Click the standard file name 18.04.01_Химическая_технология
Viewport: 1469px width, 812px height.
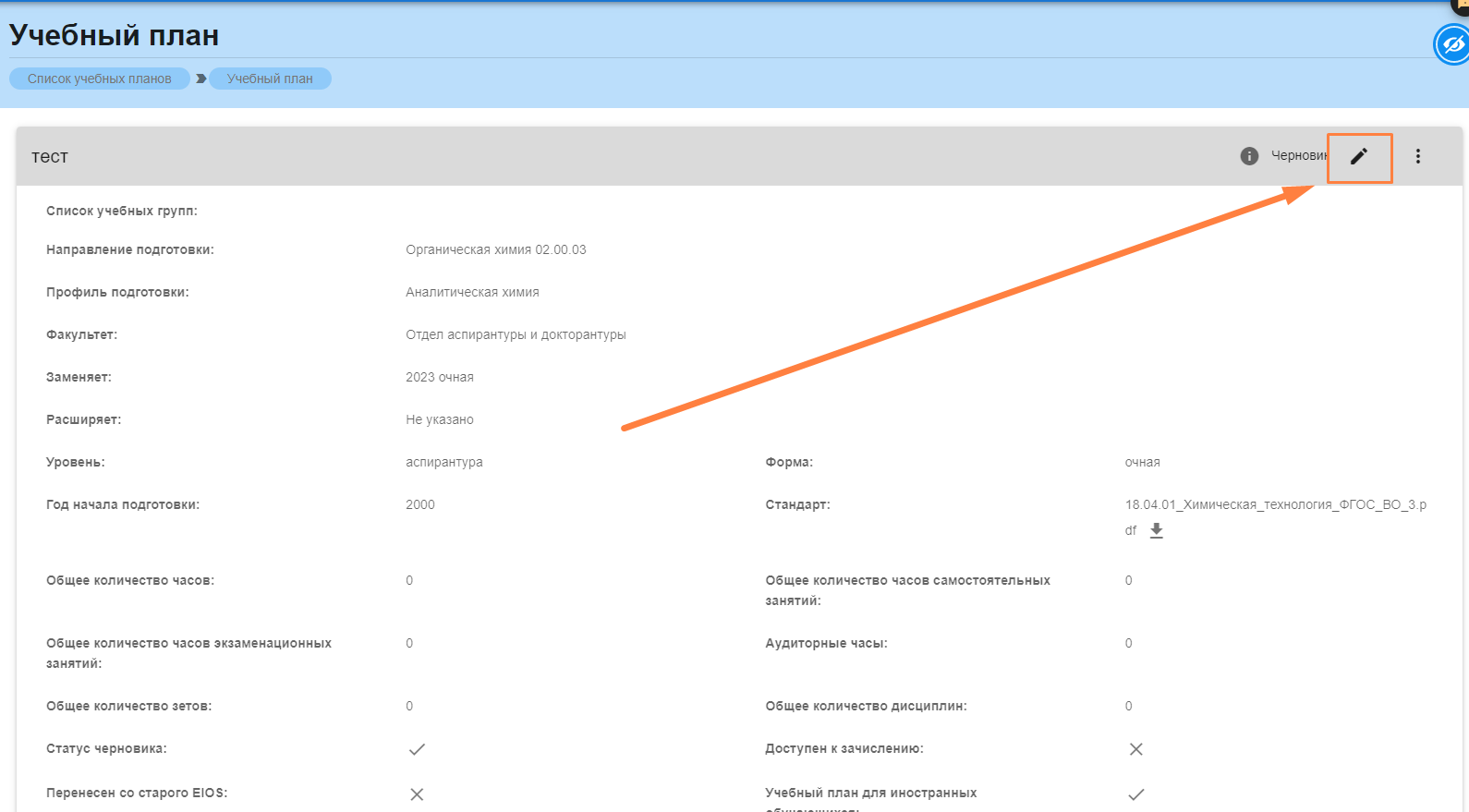tap(1275, 504)
